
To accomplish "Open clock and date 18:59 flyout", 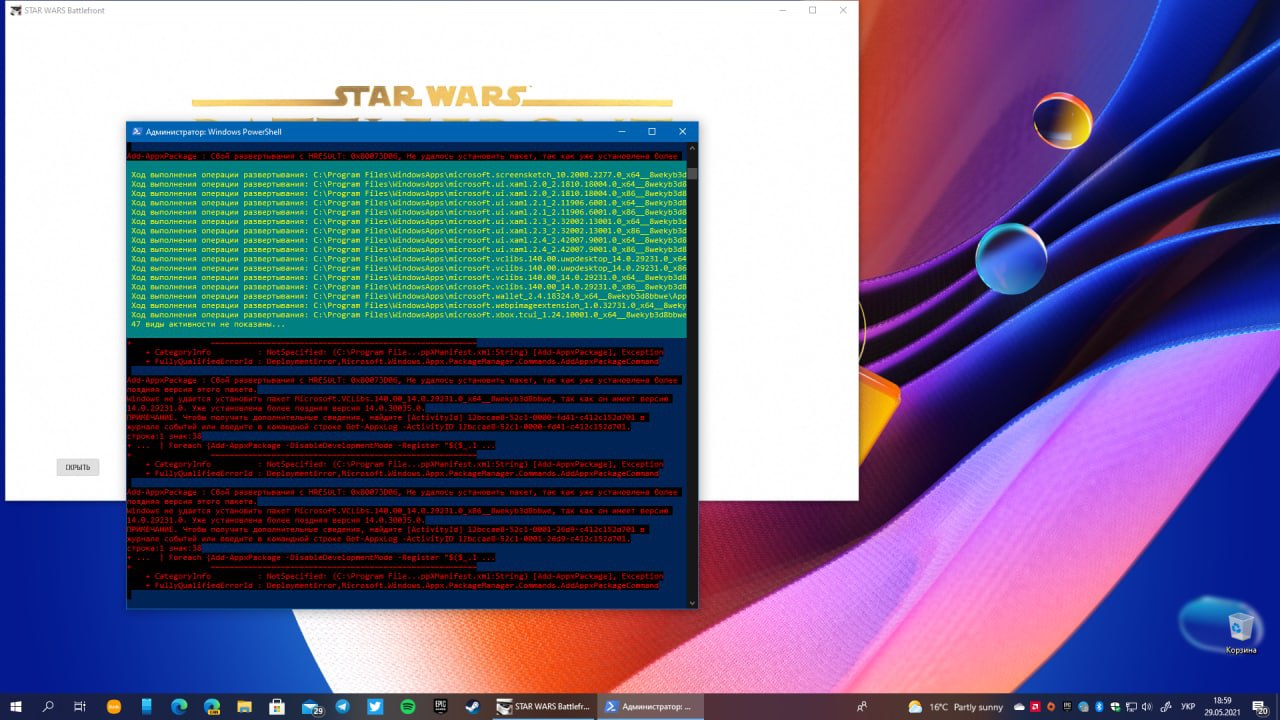I will pos(1223,706).
